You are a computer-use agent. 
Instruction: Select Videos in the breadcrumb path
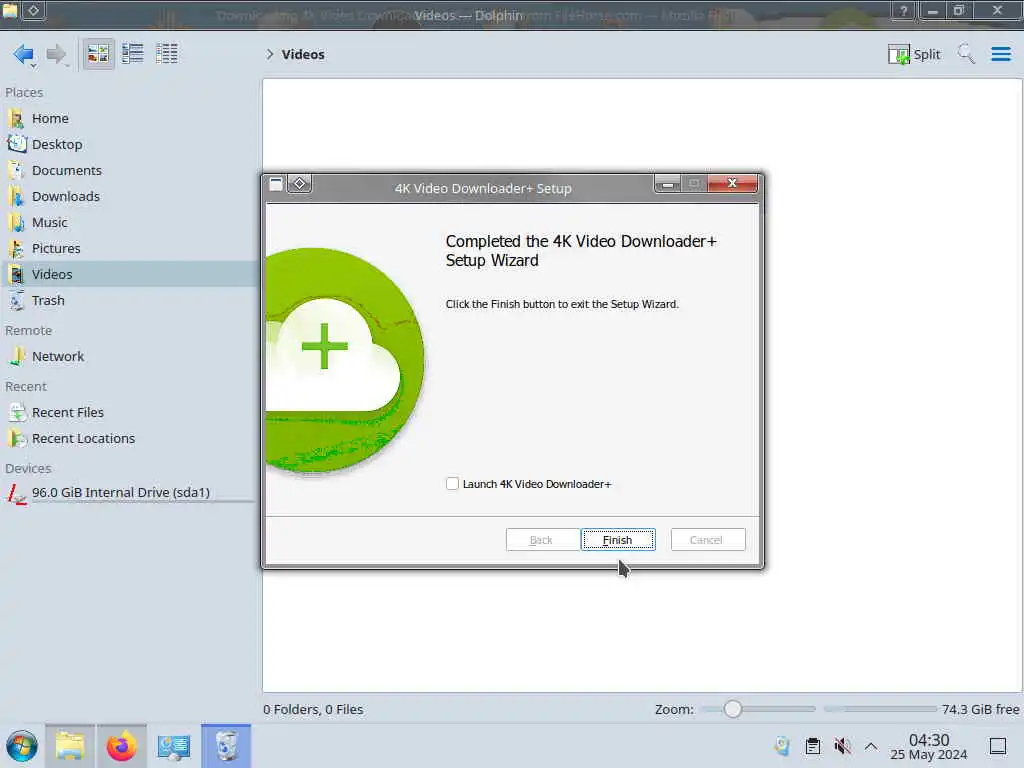(303, 54)
